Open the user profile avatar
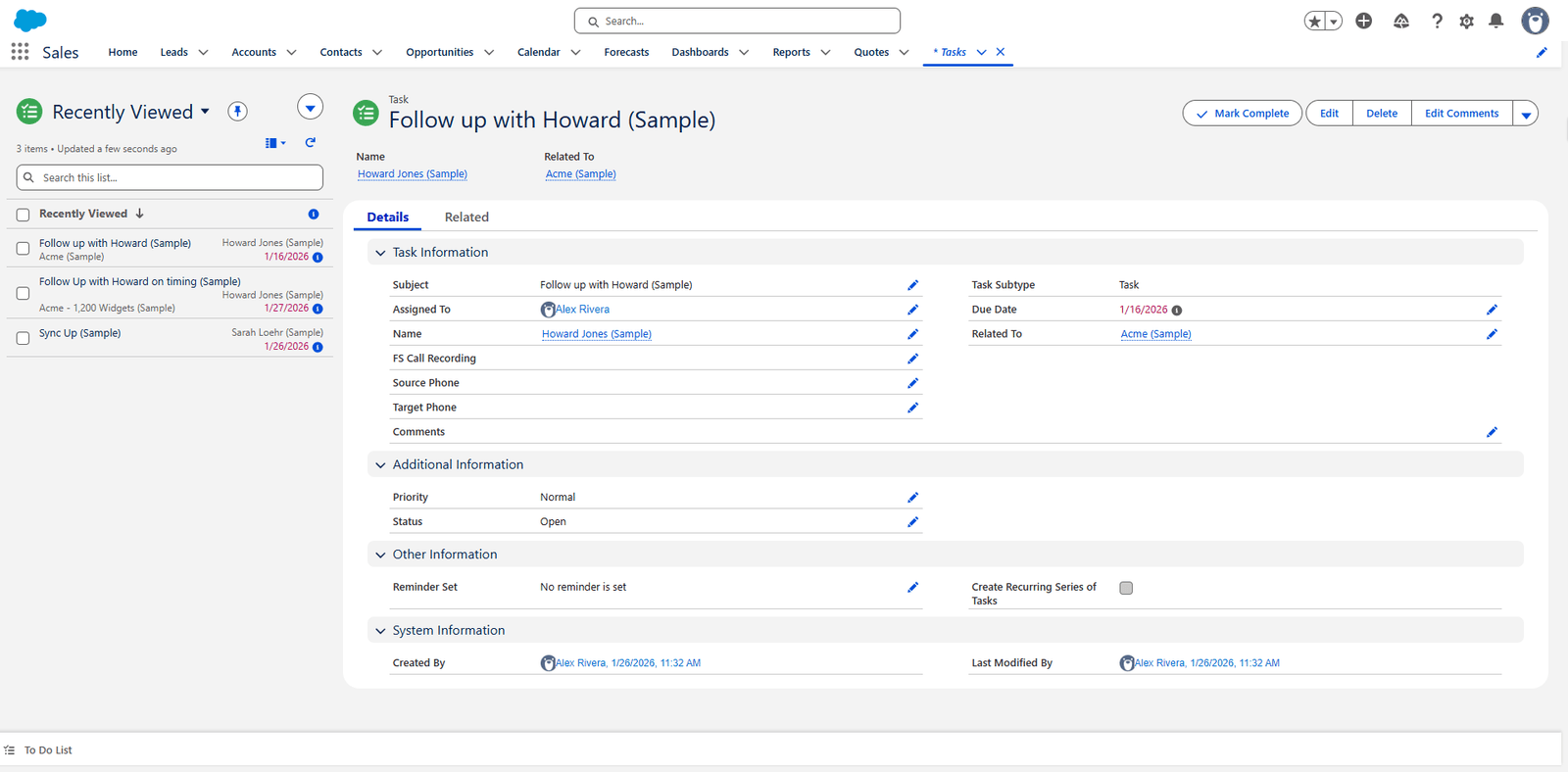 (x=1535, y=21)
